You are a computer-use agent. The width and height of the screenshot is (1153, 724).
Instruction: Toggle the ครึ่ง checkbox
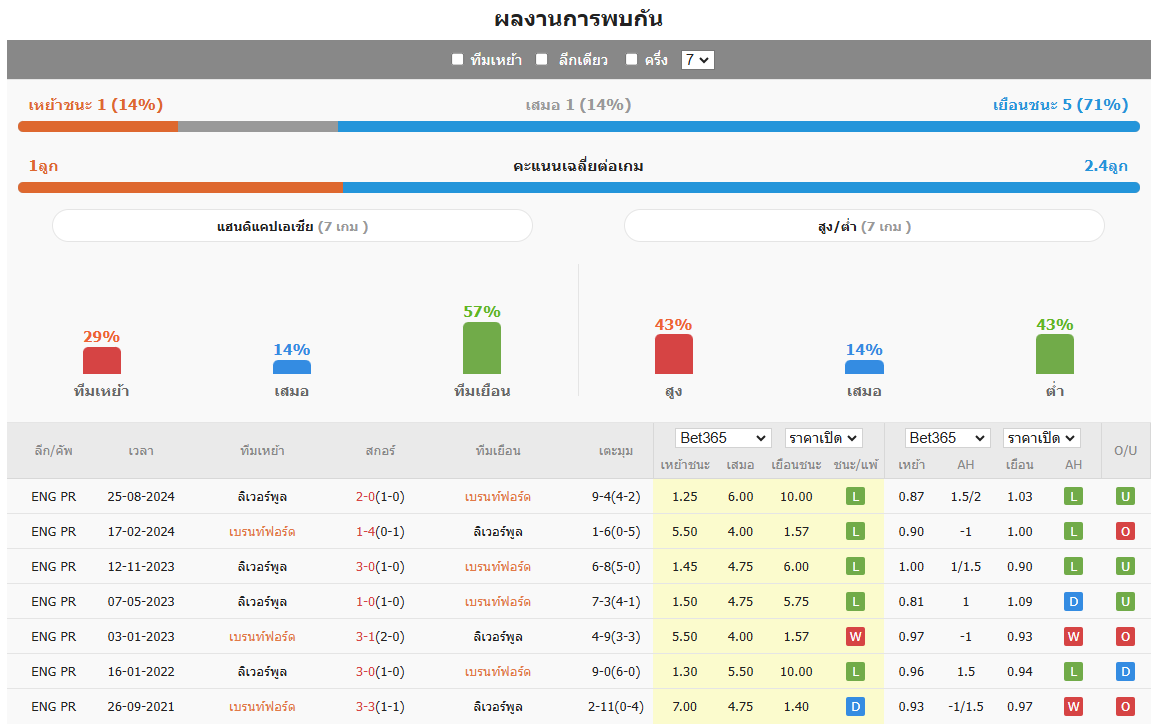coord(632,60)
